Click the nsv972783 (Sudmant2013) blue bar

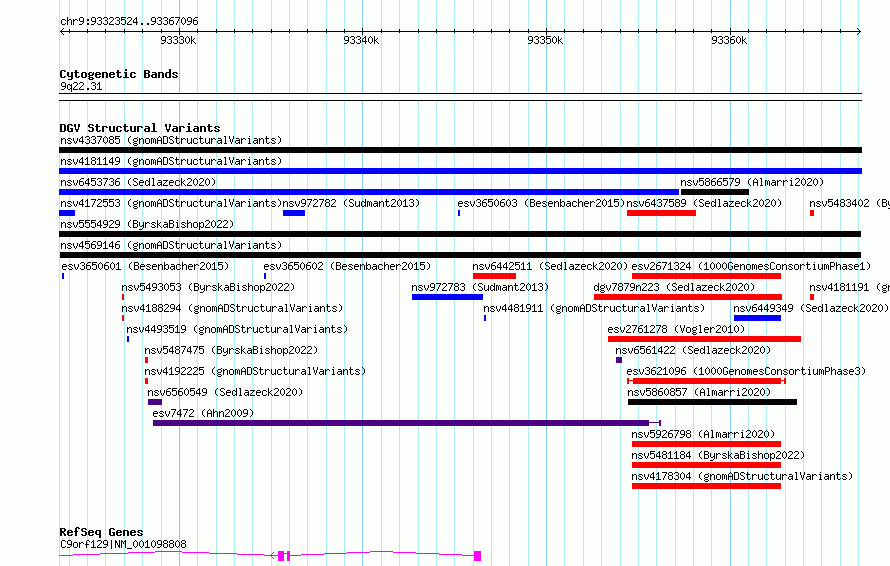click(x=447, y=297)
